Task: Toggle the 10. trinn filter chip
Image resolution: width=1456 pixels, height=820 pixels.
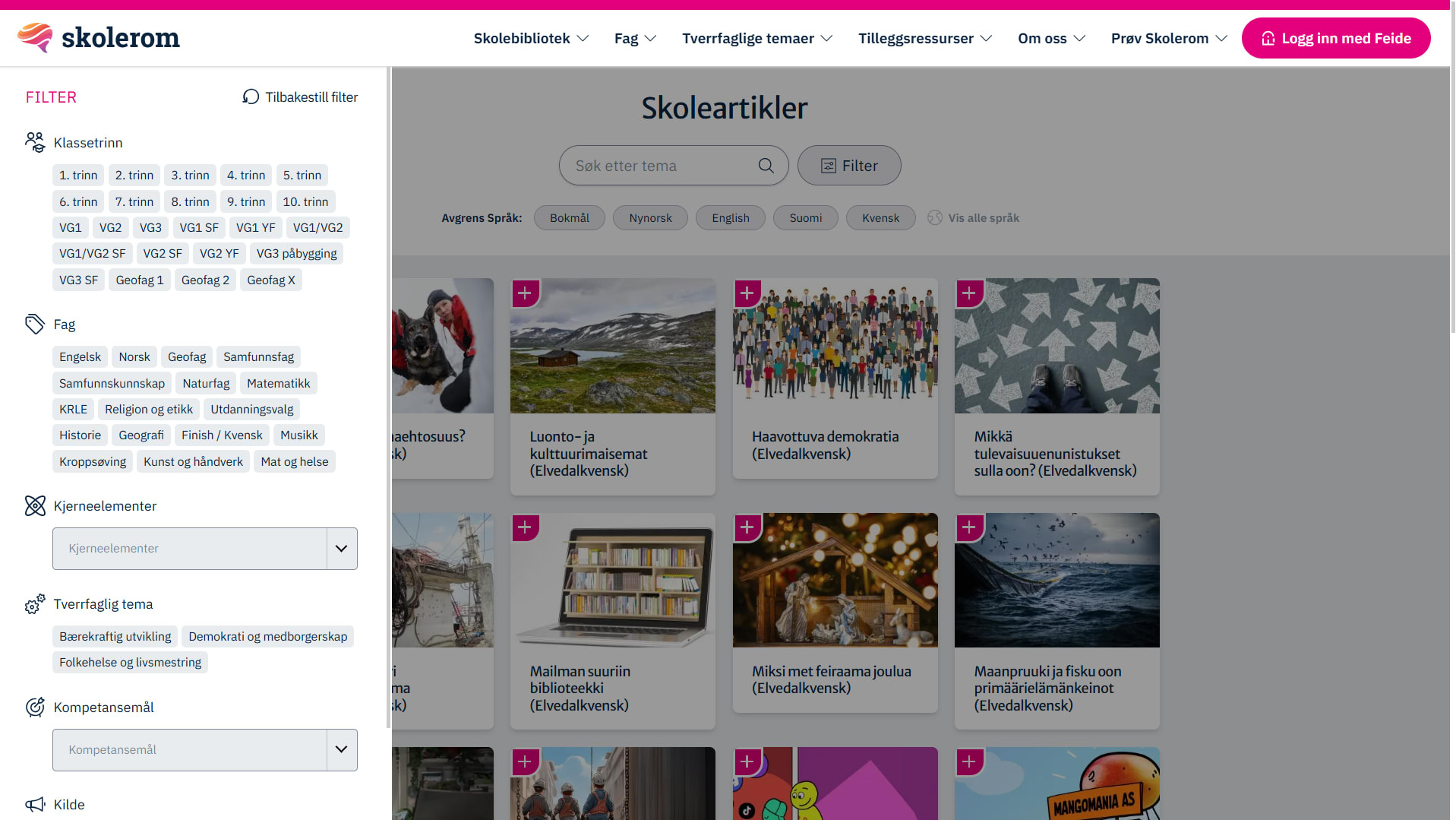Action: 305,201
